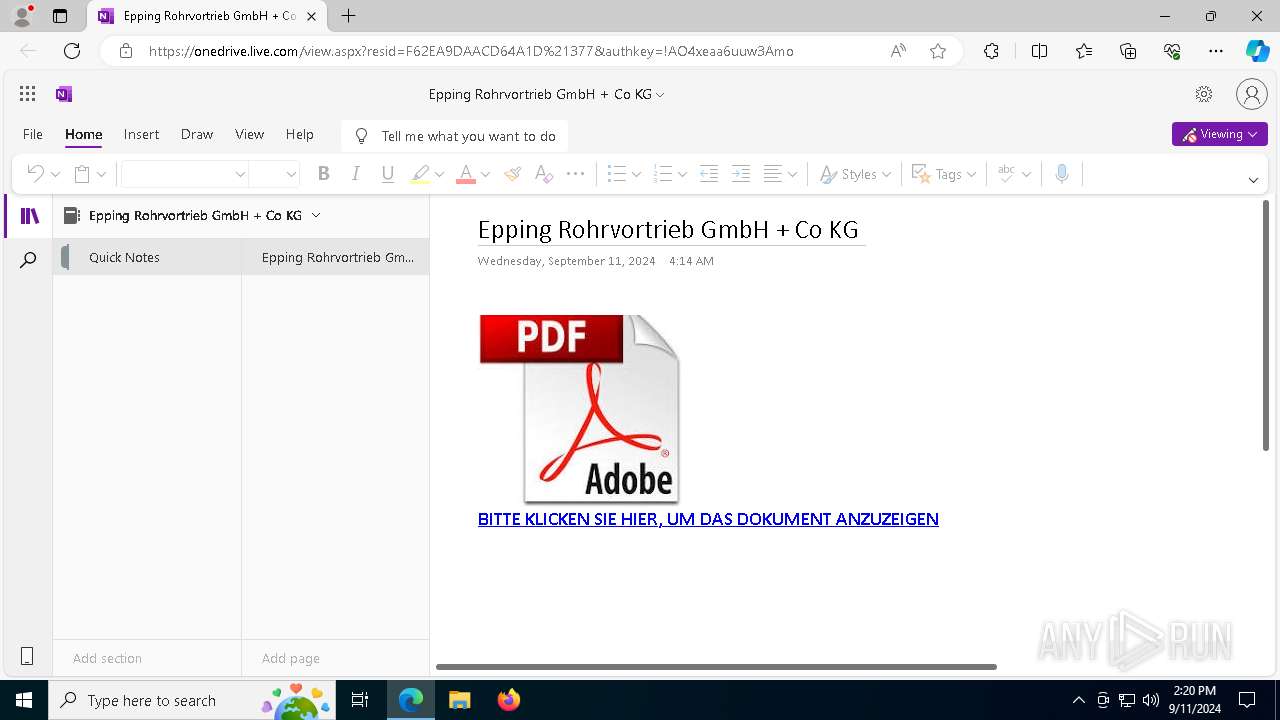Apply the red font color
Screen dimensions: 1280x720
[x=466, y=174]
